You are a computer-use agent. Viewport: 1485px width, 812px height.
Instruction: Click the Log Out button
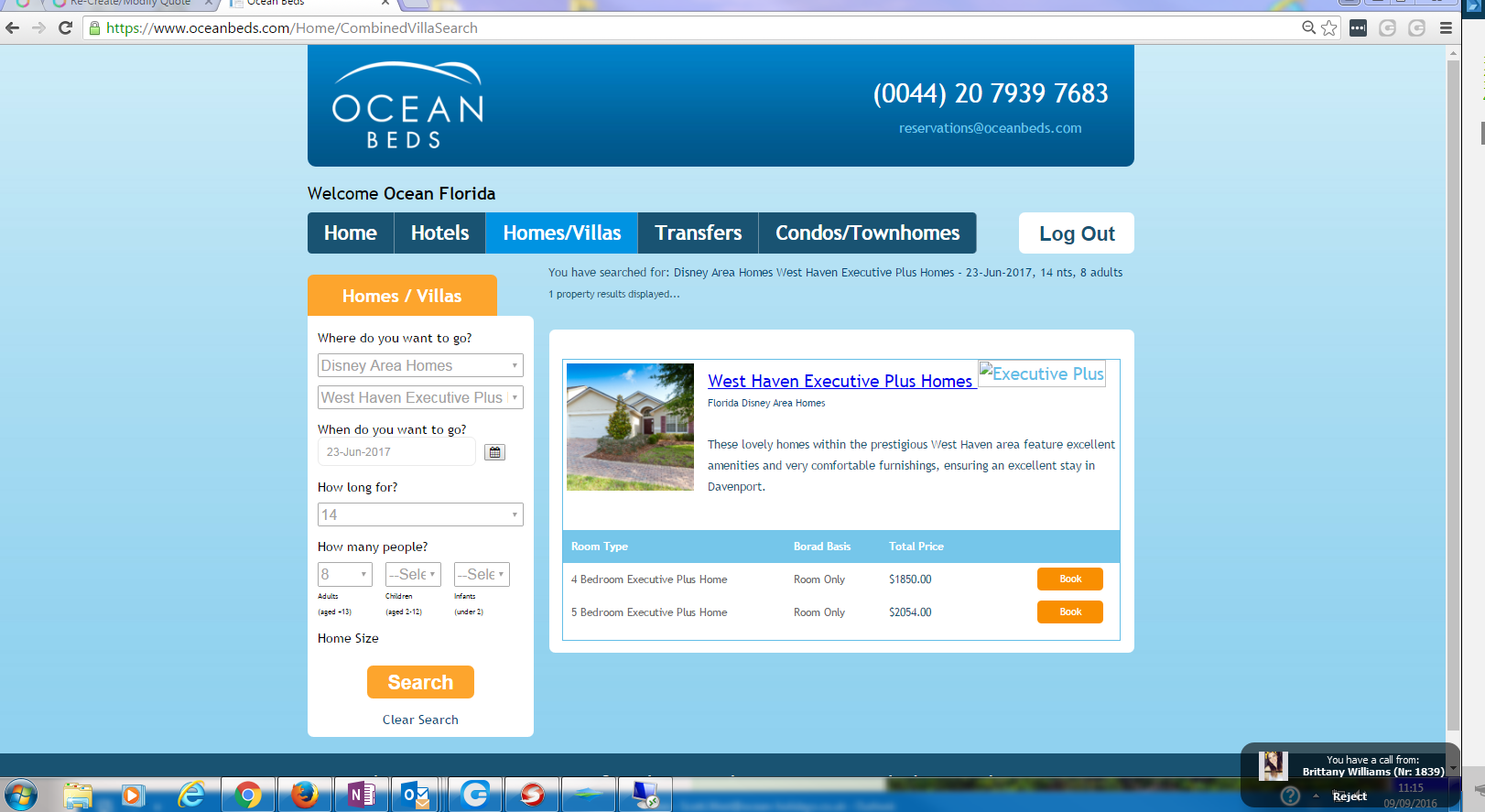pyautogui.click(x=1077, y=233)
